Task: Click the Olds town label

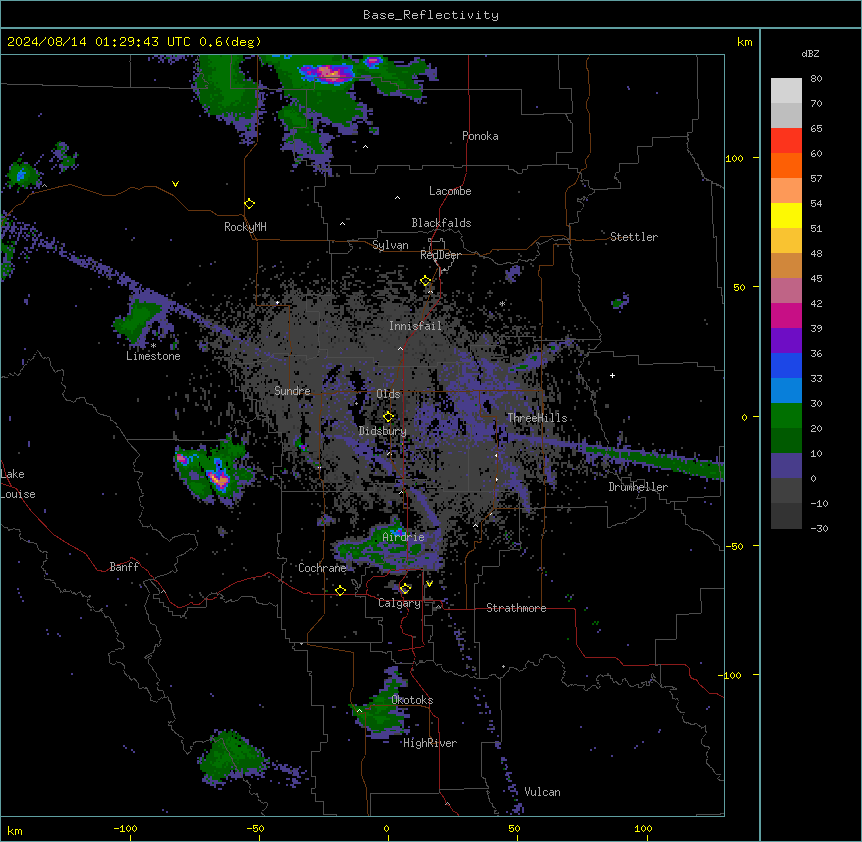Action: click(x=388, y=394)
